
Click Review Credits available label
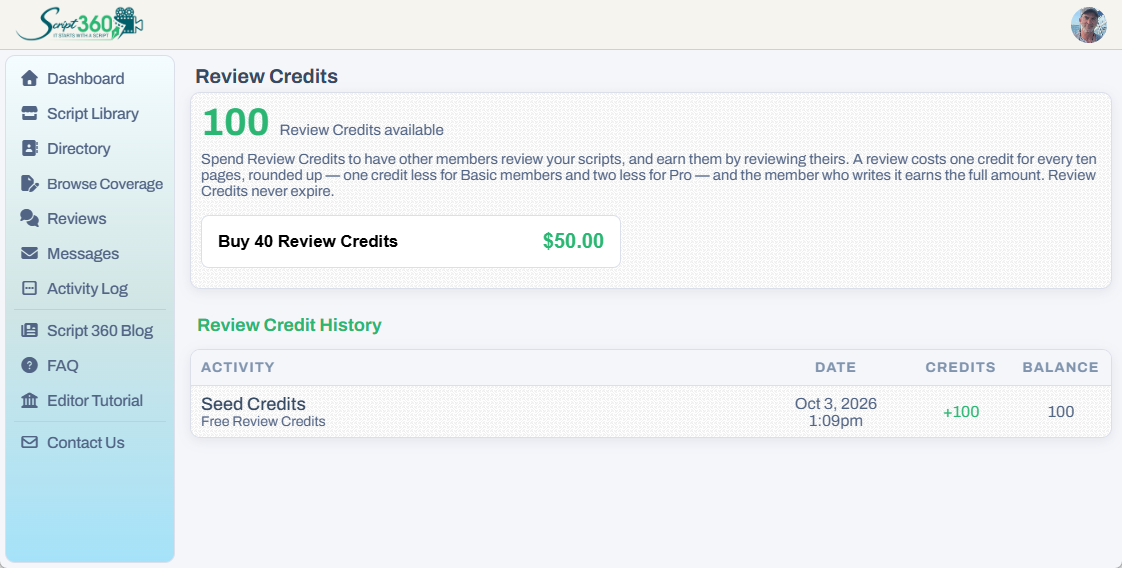tap(361, 130)
